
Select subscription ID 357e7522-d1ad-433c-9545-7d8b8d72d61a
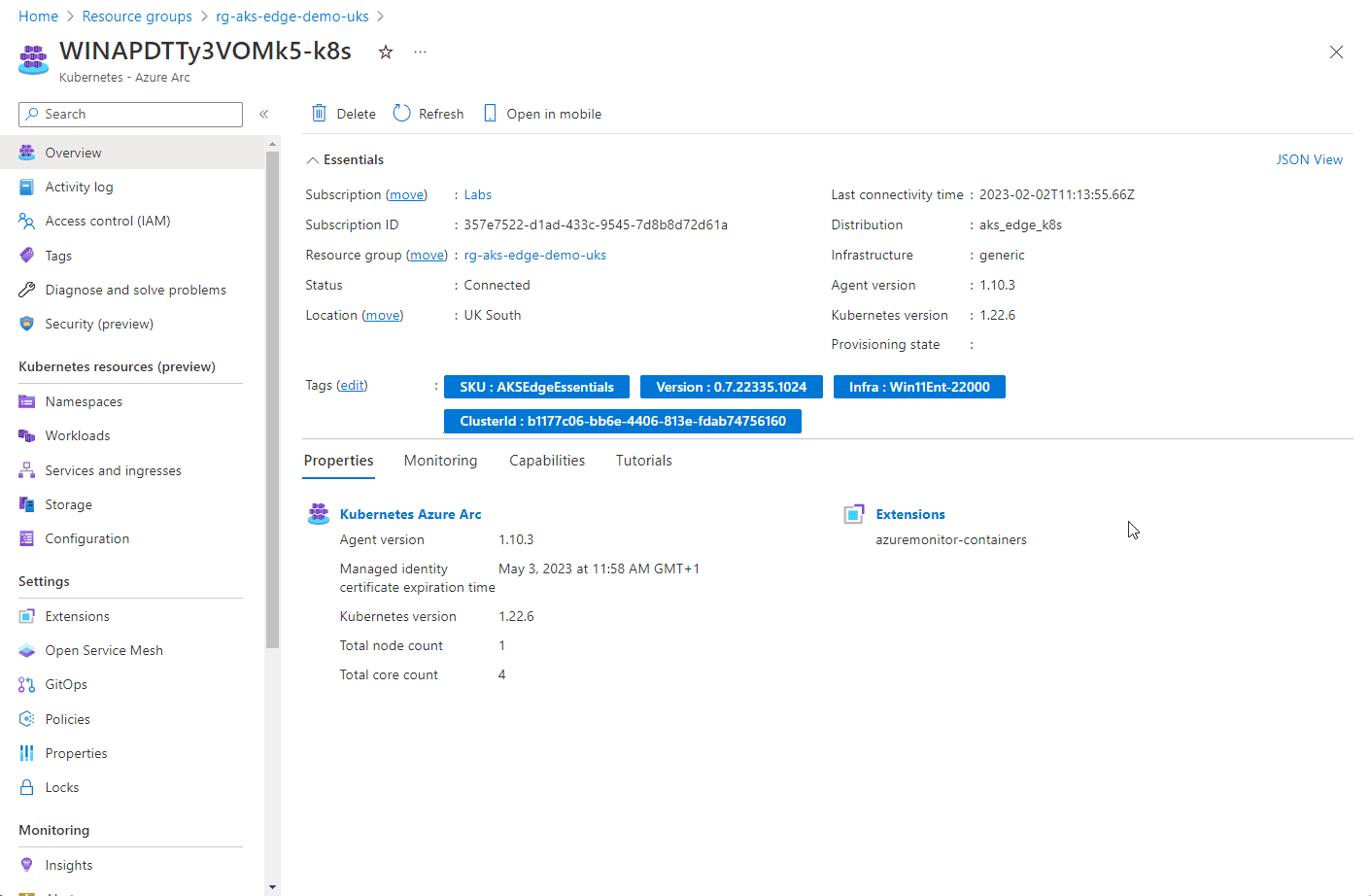596,224
